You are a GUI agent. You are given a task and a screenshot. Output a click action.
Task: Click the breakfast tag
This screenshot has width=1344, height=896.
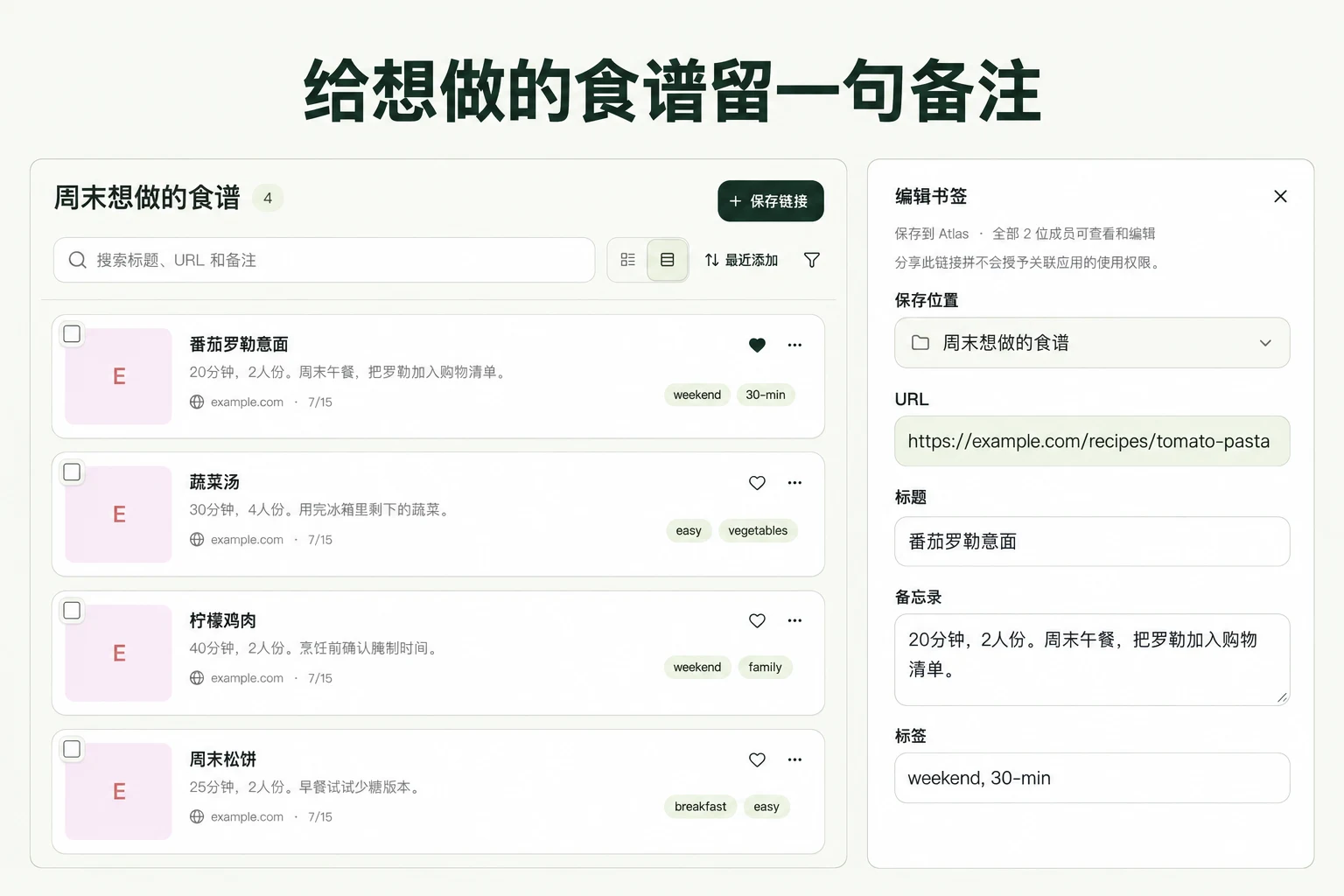point(700,807)
